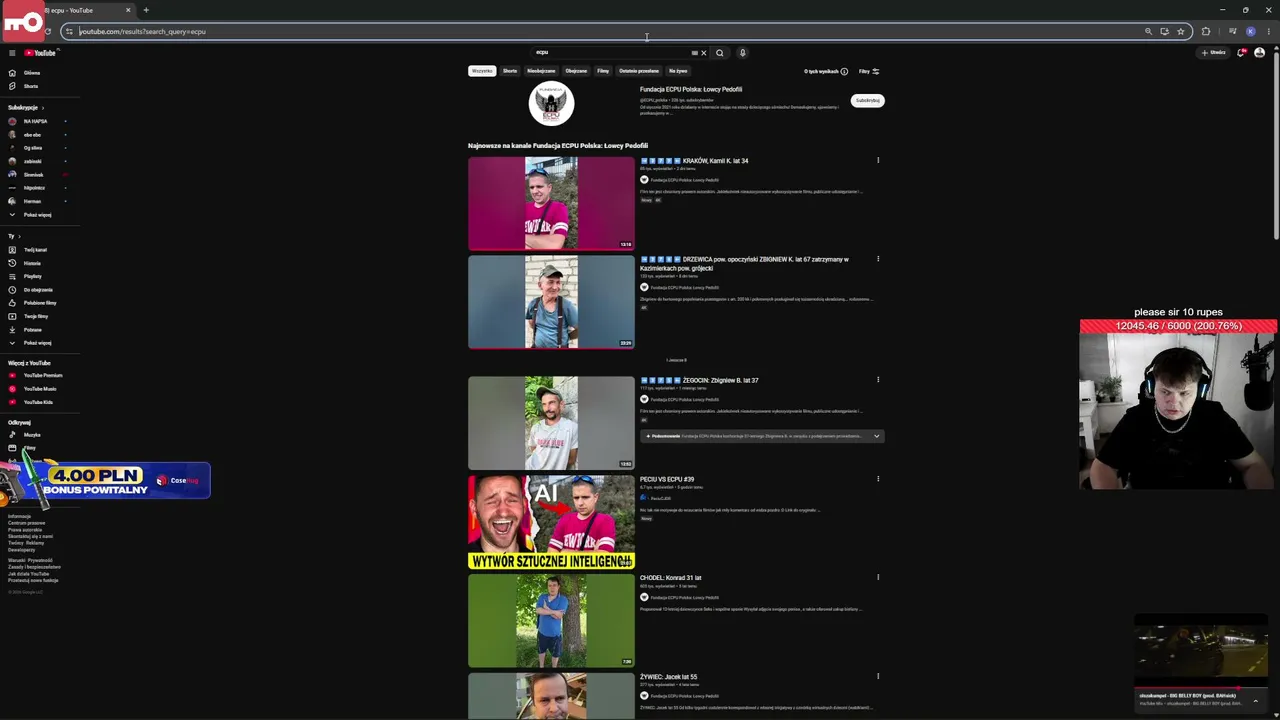Open Shorts in the sidebar
1280x720 pixels.
[31, 86]
